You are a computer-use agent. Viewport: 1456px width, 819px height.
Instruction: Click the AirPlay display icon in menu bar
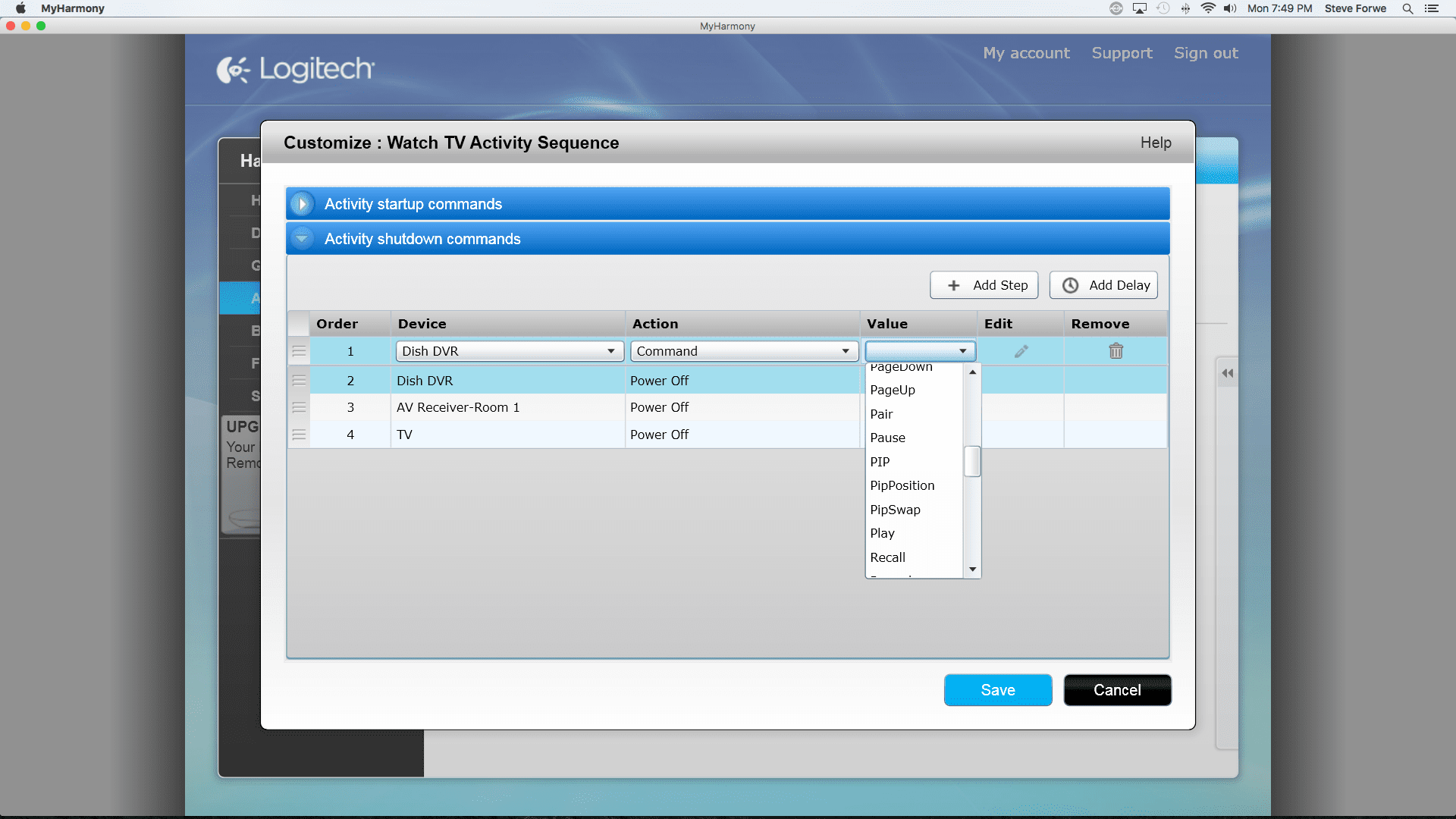[x=1140, y=8]
